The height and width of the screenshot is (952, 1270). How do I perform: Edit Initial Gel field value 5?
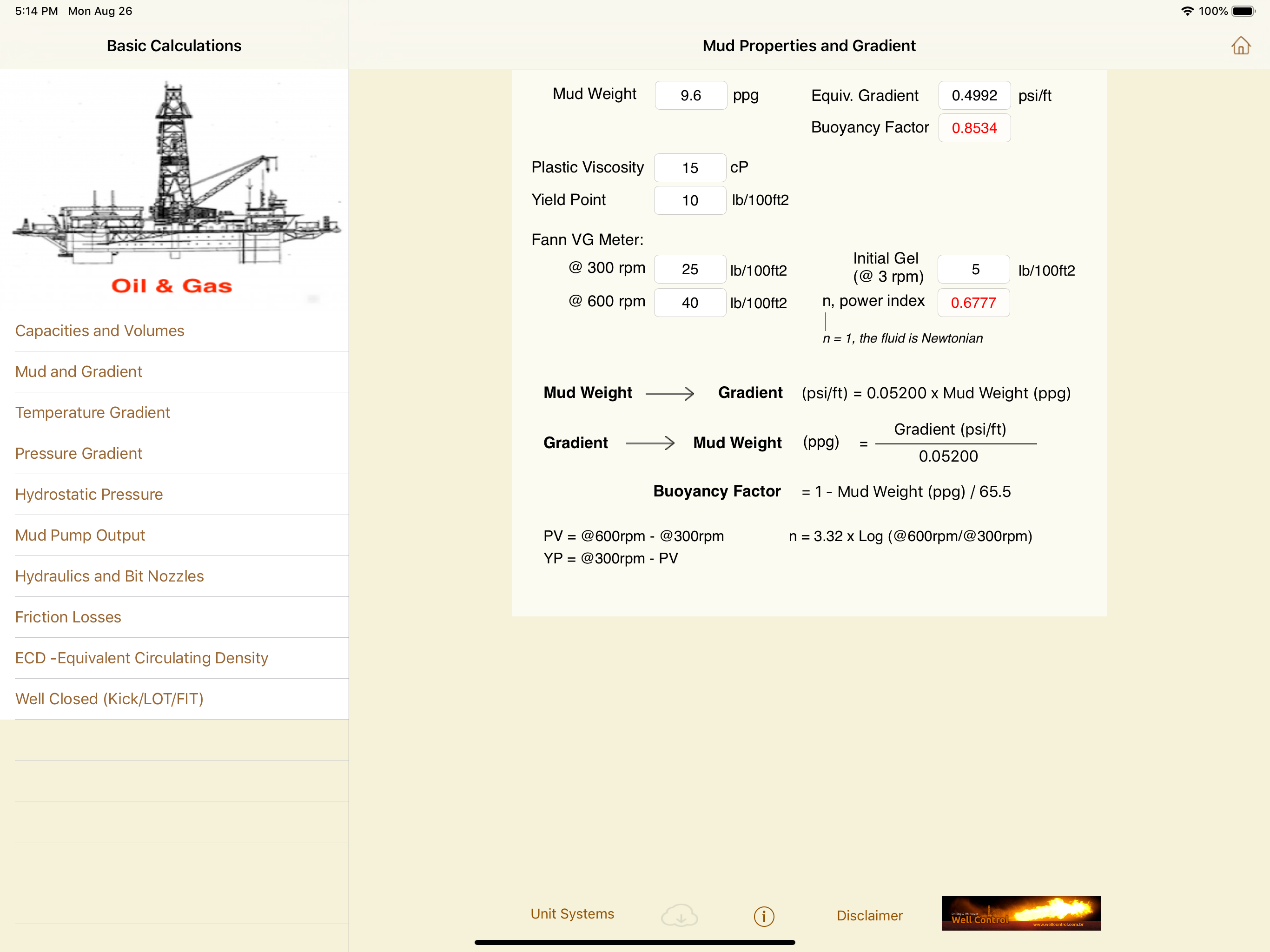pos(974,269)
